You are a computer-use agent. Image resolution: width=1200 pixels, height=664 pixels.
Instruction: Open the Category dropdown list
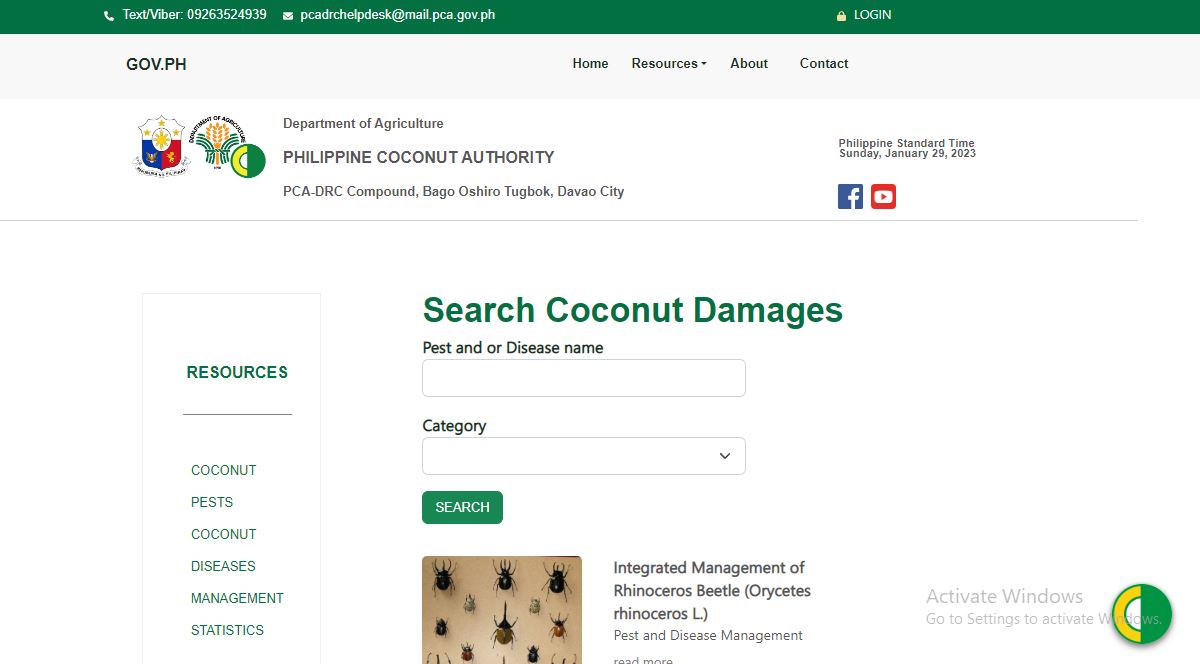[584, 456]
